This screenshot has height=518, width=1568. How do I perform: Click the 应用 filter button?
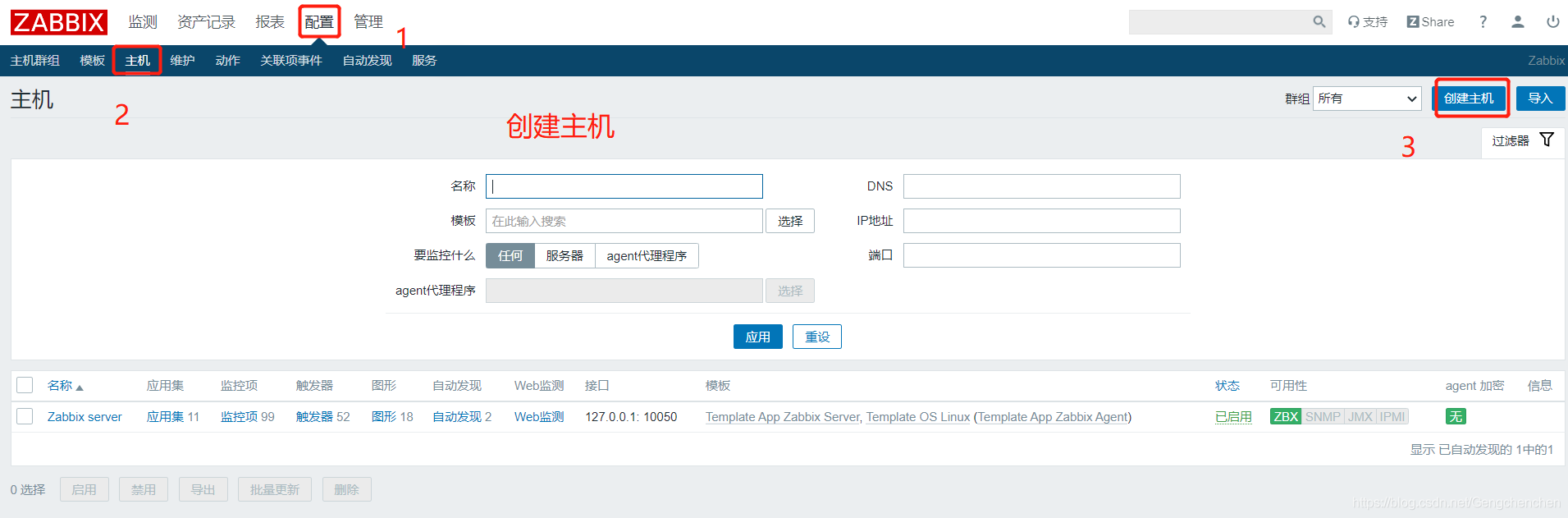click(757, 337)
